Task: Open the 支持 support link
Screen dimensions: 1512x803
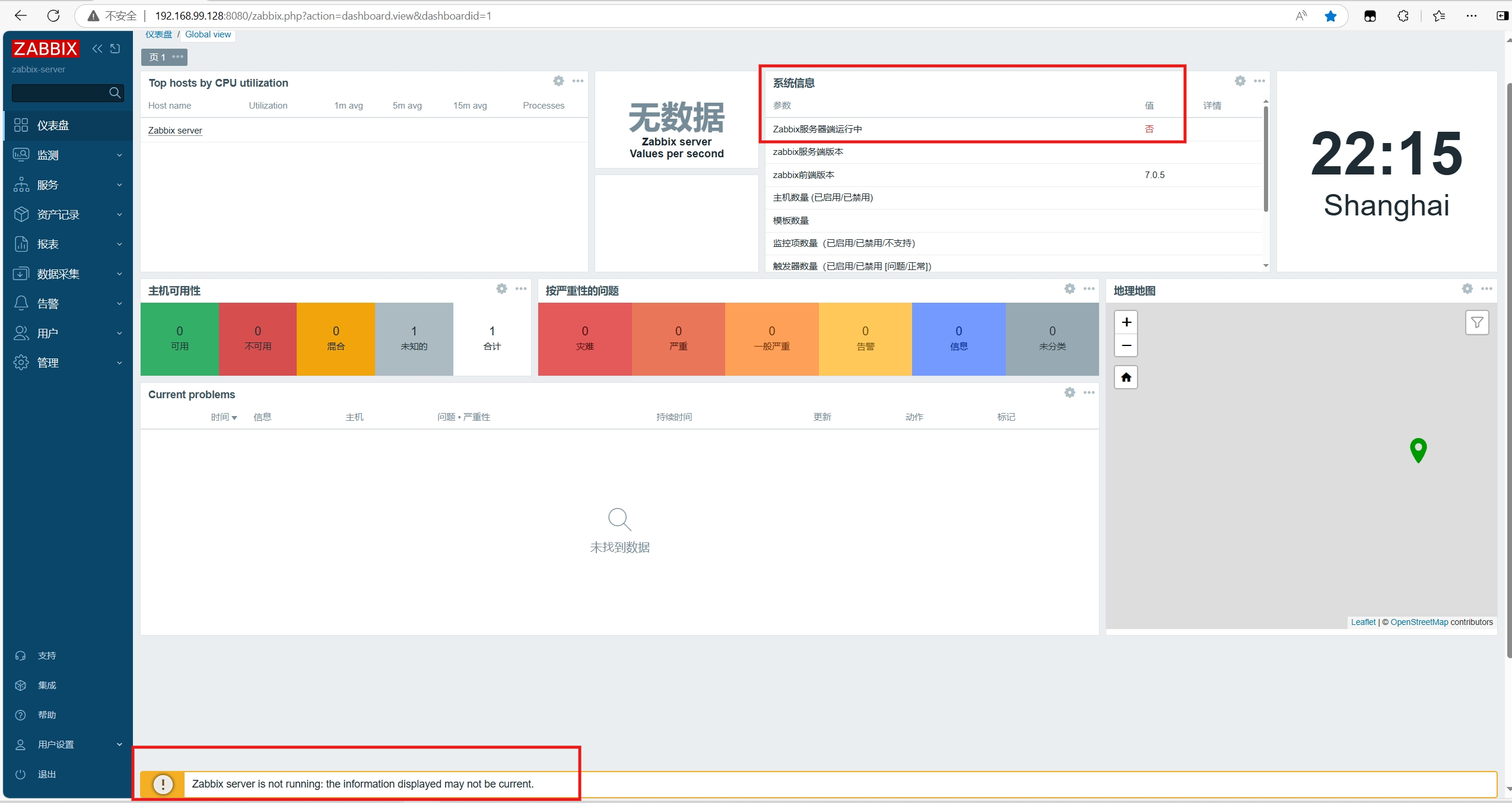Action: pyautogui.click(x=46, y=655)
